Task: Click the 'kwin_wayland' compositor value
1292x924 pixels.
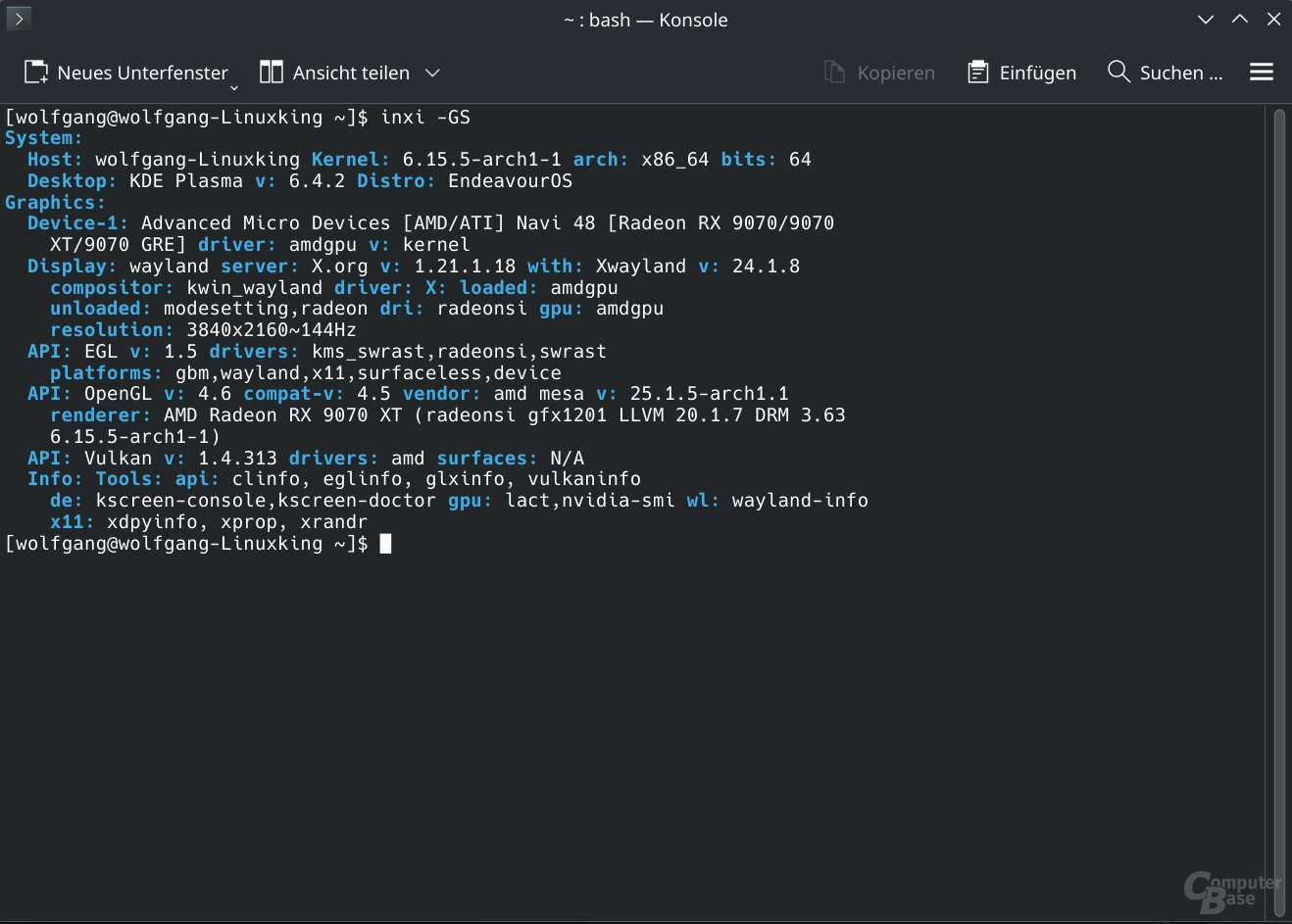Action: (254, 287)
